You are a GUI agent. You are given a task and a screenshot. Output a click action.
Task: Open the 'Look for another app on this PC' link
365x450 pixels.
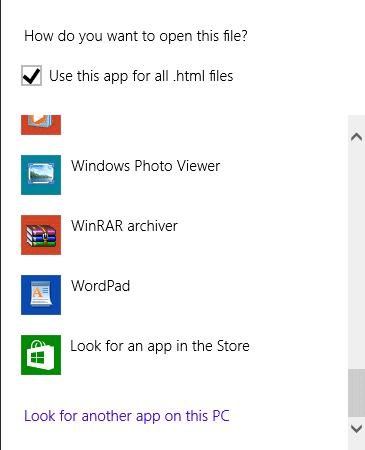tap(127, 416)
